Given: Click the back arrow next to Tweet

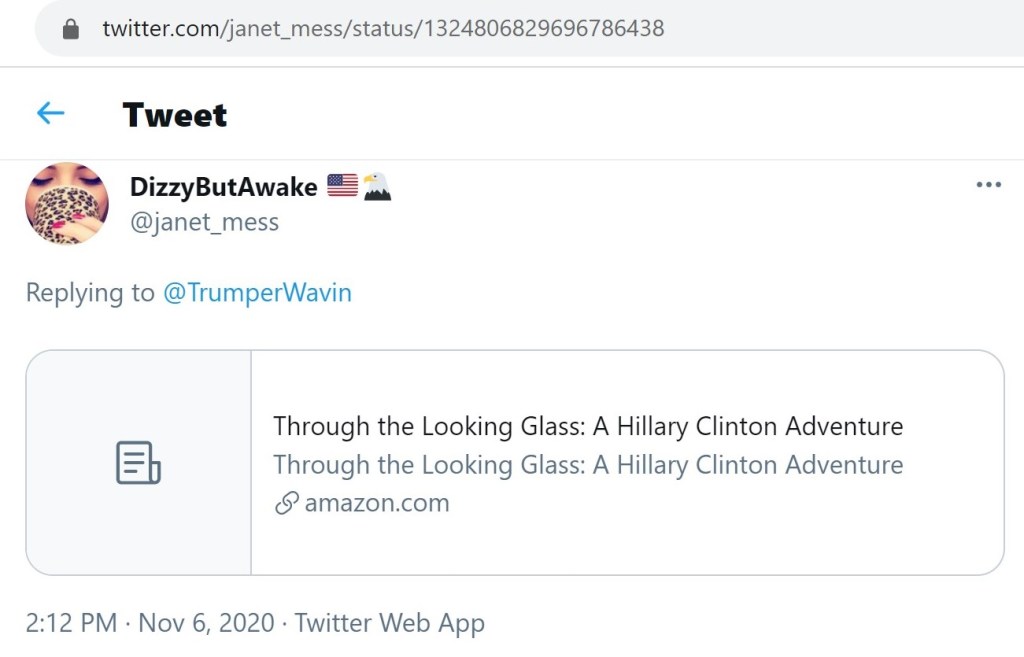Looking at the screenshot, I should tap(50, 114).
